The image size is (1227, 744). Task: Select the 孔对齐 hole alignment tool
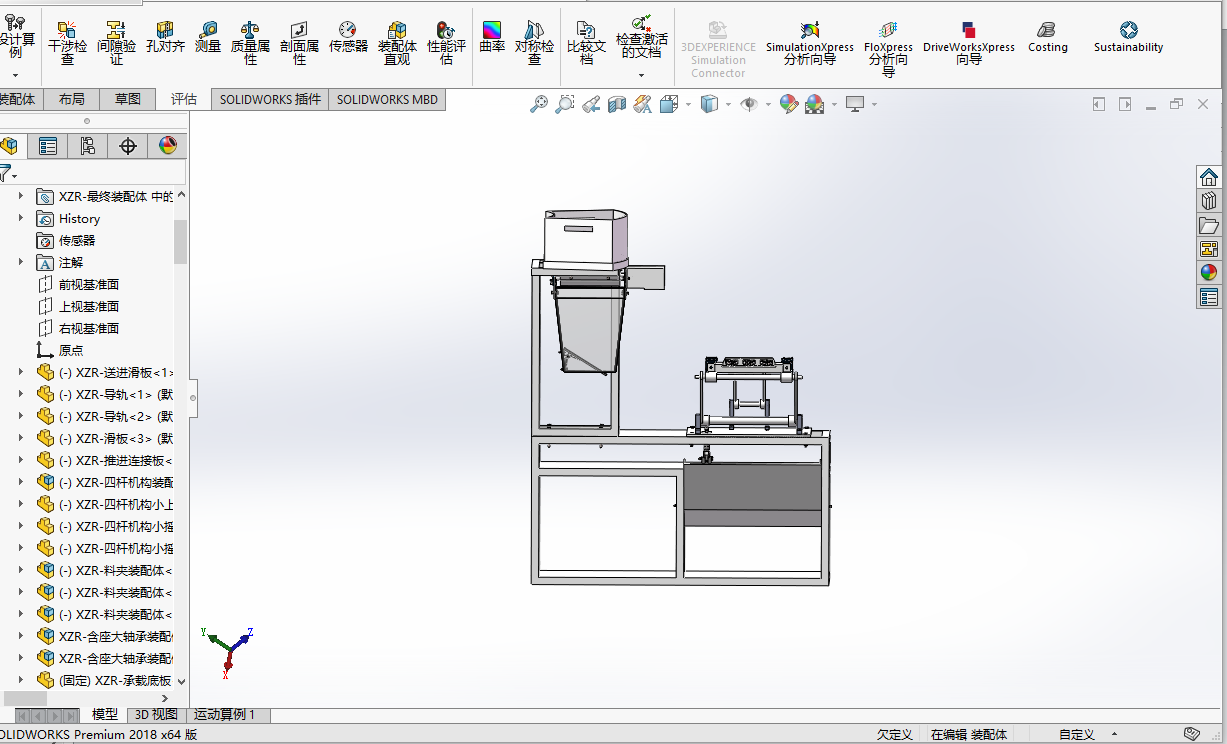coord(165,37)
